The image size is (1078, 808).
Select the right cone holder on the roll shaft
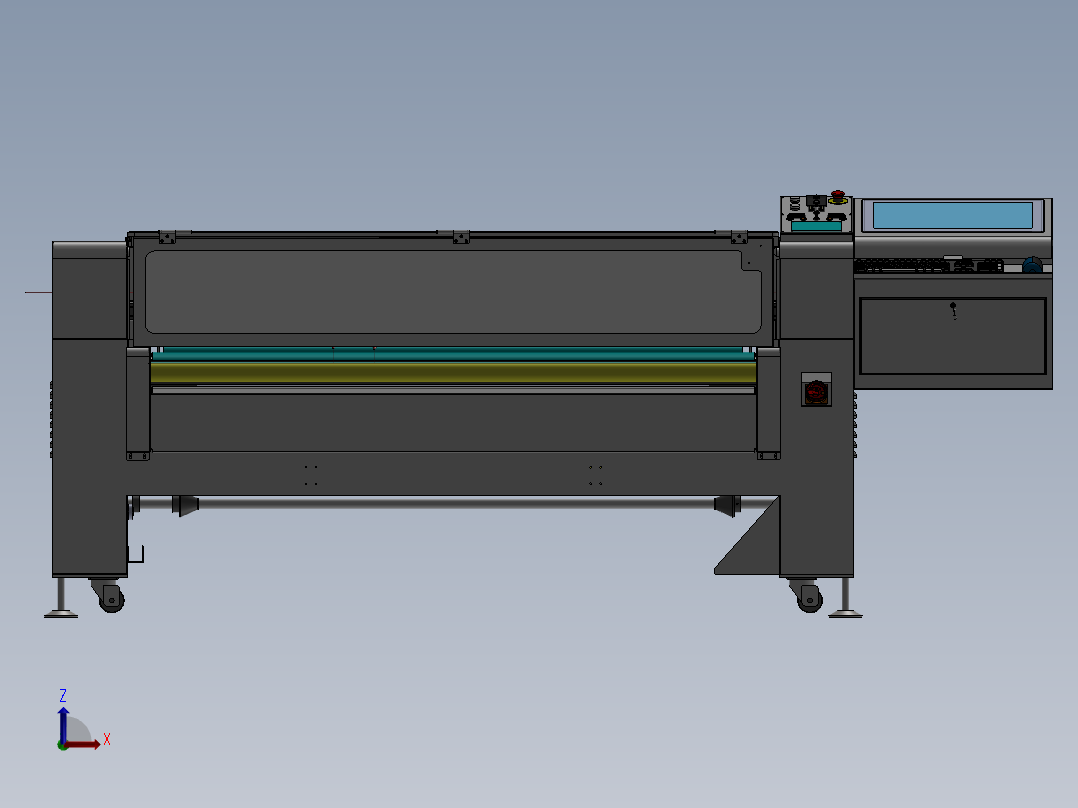(x=725, y=505)
